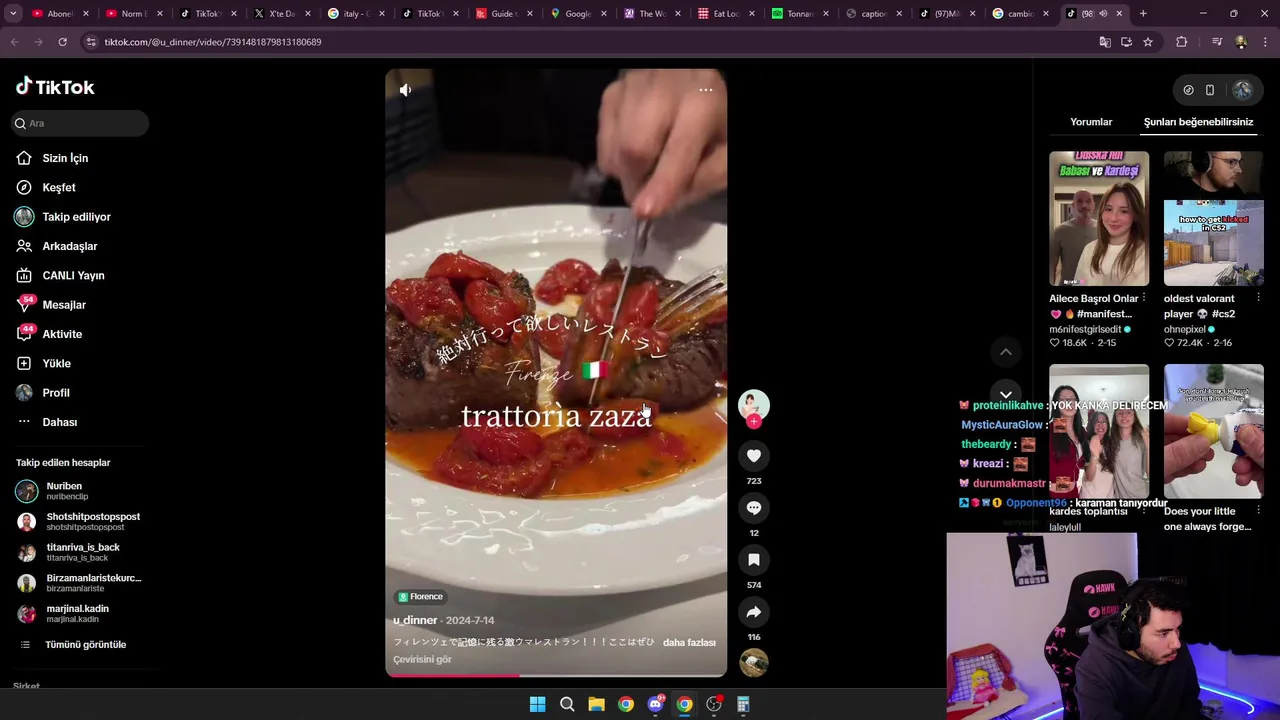Seek on the video progress bar
This screenshot has width=1280, height=720.
(556, 675)
